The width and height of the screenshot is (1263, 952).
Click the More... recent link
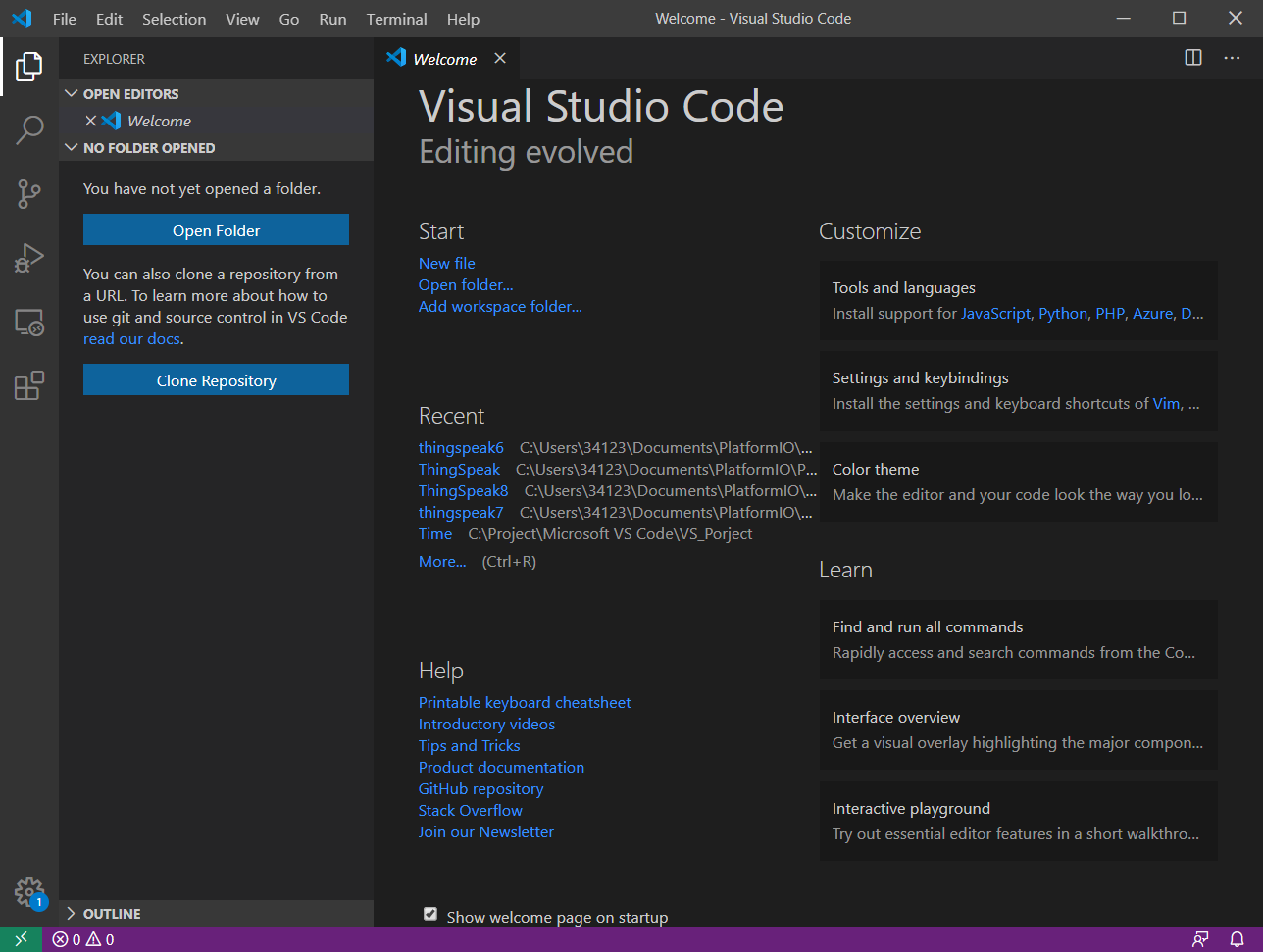coord(442,561)
